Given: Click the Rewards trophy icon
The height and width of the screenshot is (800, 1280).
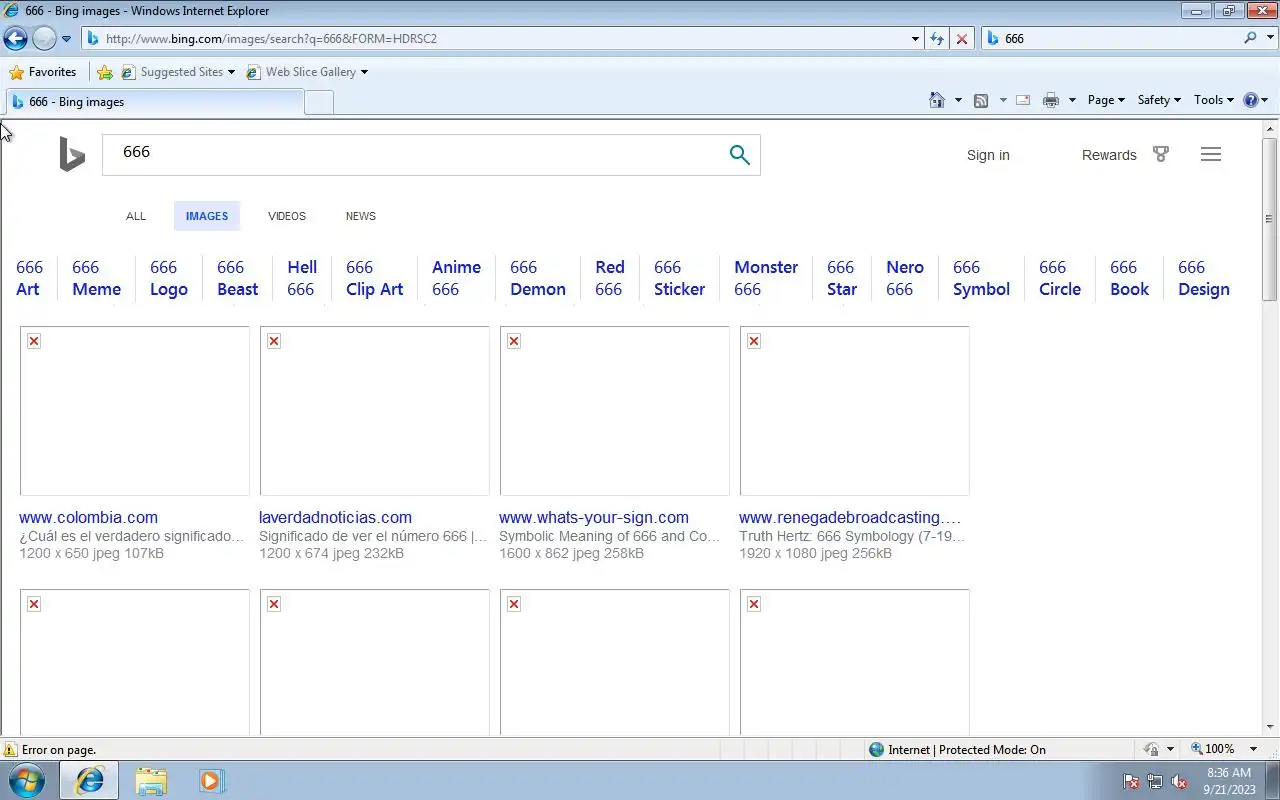Looking at the screenshot, I should 1160,154.
